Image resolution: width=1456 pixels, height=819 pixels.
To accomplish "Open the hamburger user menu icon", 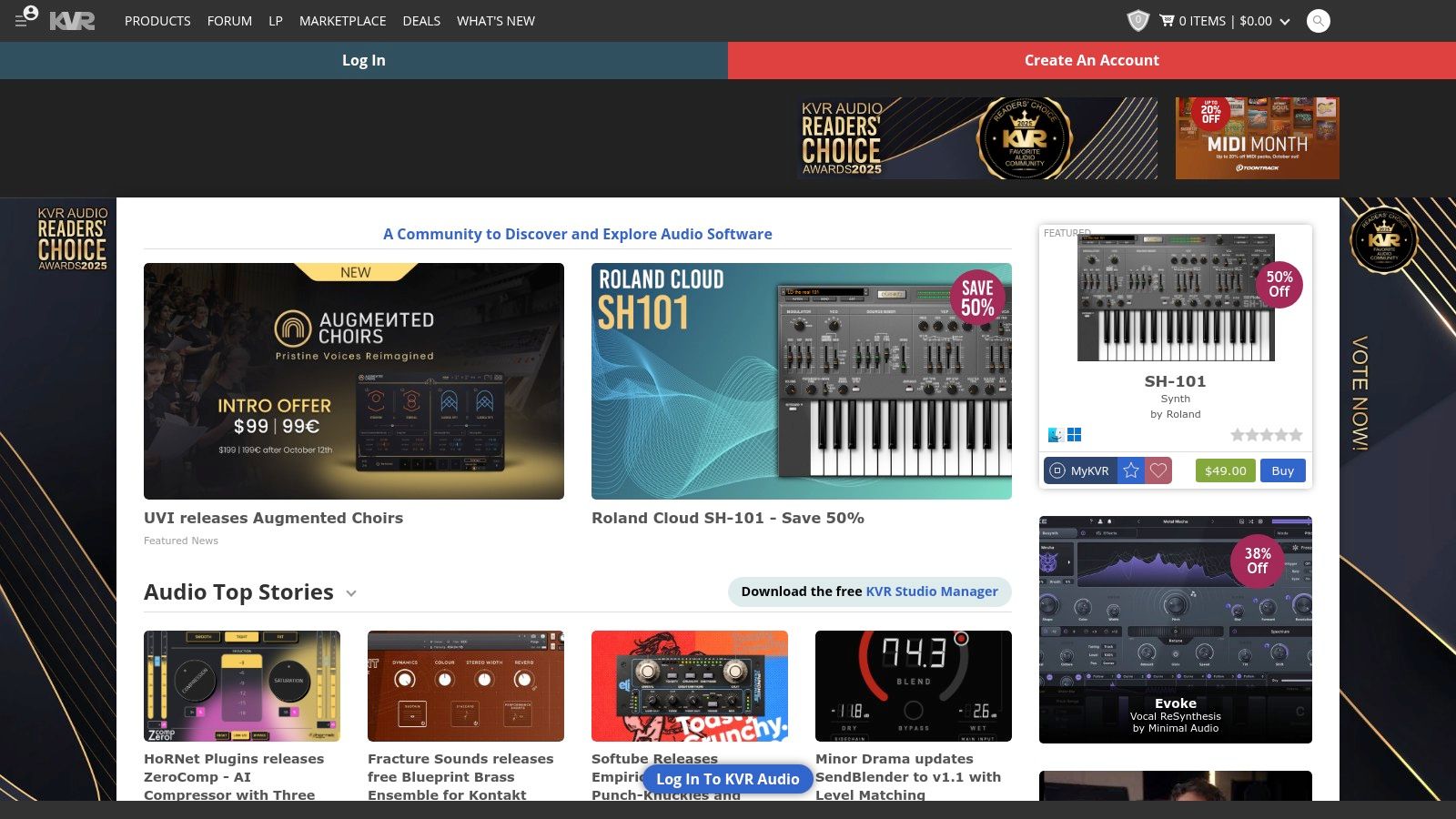I will coord(25,17).
